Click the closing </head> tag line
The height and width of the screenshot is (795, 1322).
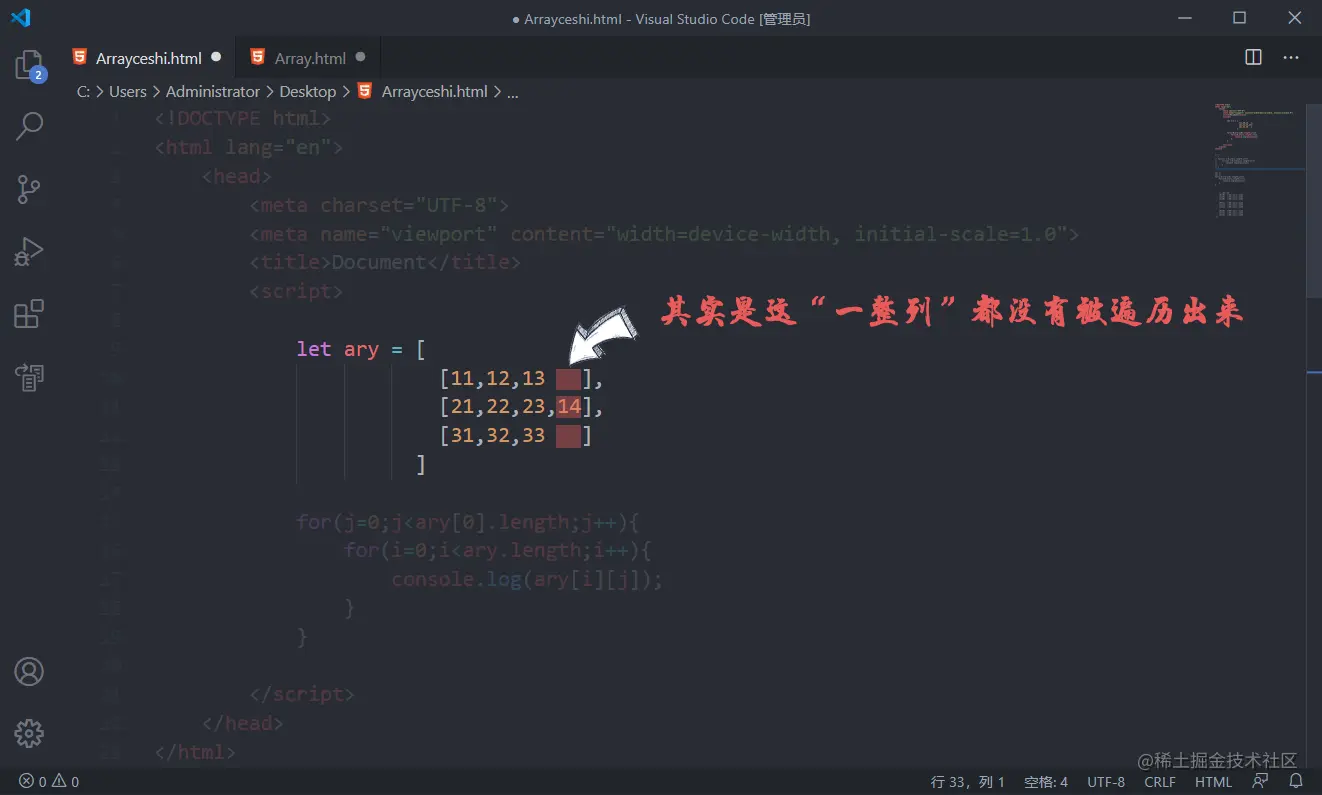tap(243, 723)
